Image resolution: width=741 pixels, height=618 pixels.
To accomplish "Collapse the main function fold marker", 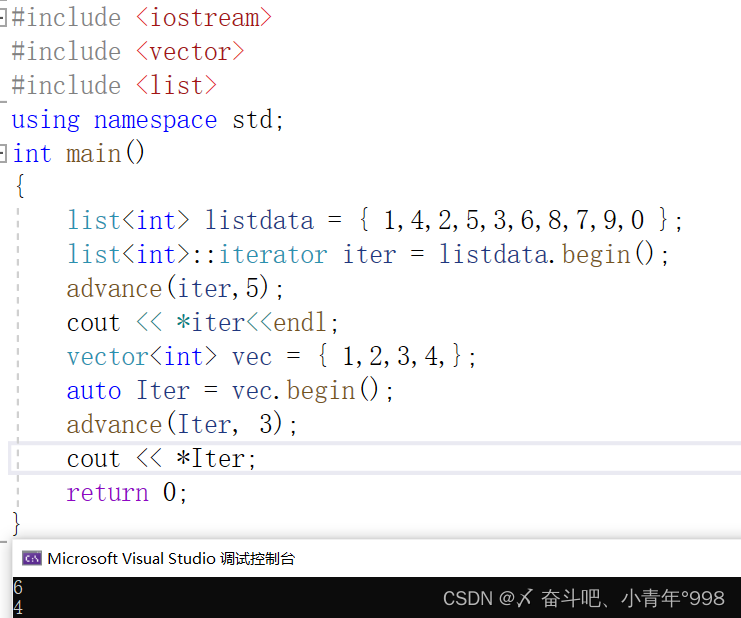I will (x=2, y=154).
